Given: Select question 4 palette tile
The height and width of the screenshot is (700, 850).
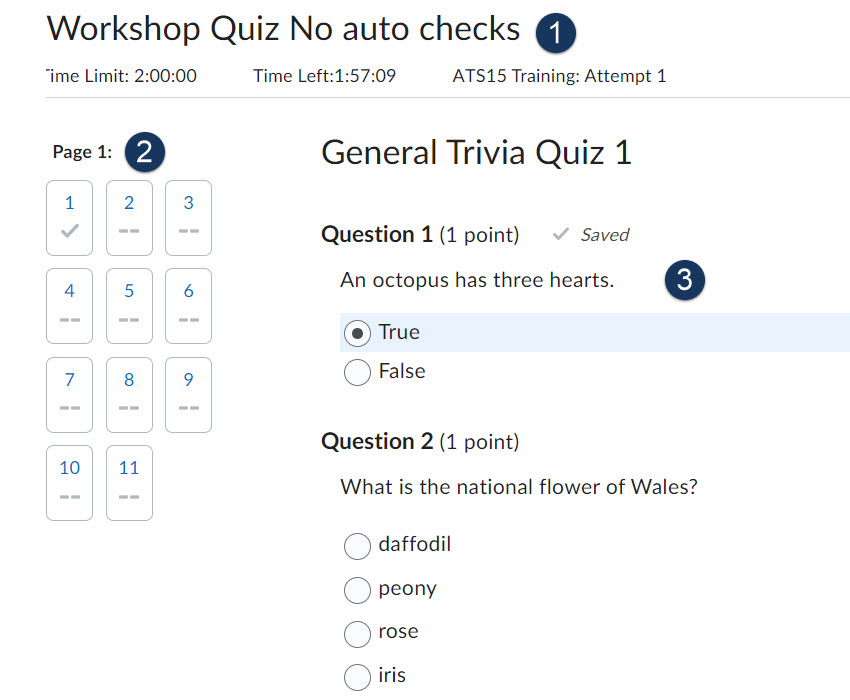Looking at the screenshot, I should (69, 305).
